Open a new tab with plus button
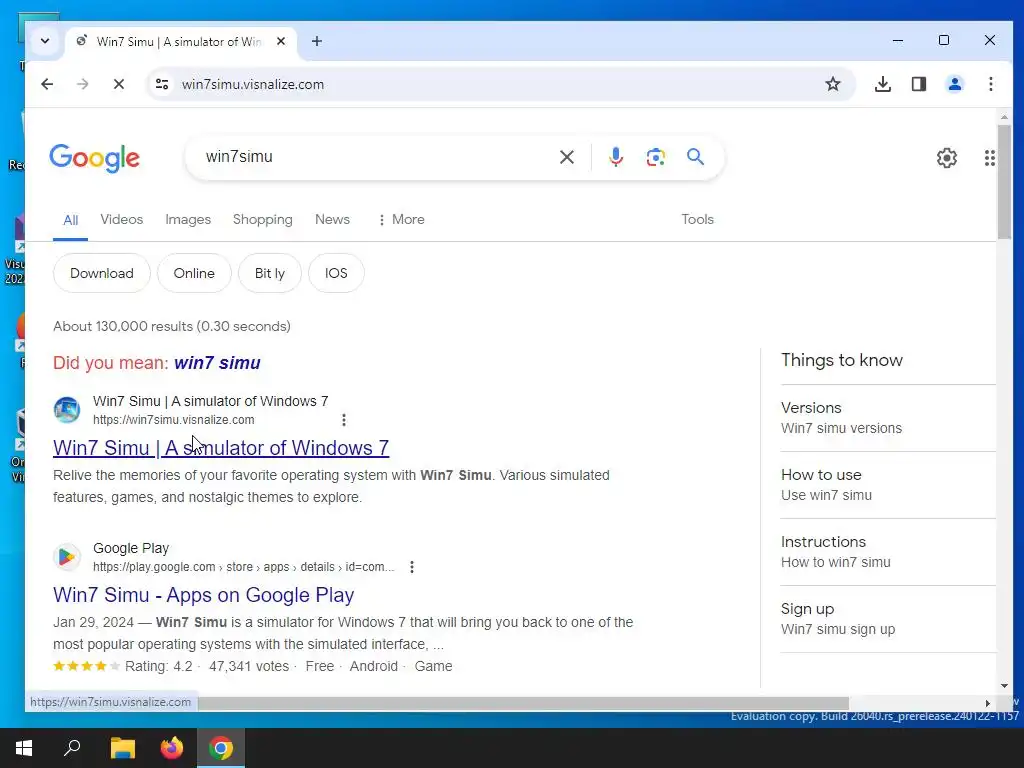Viewport: 1024px width, 768px height. 317,41
